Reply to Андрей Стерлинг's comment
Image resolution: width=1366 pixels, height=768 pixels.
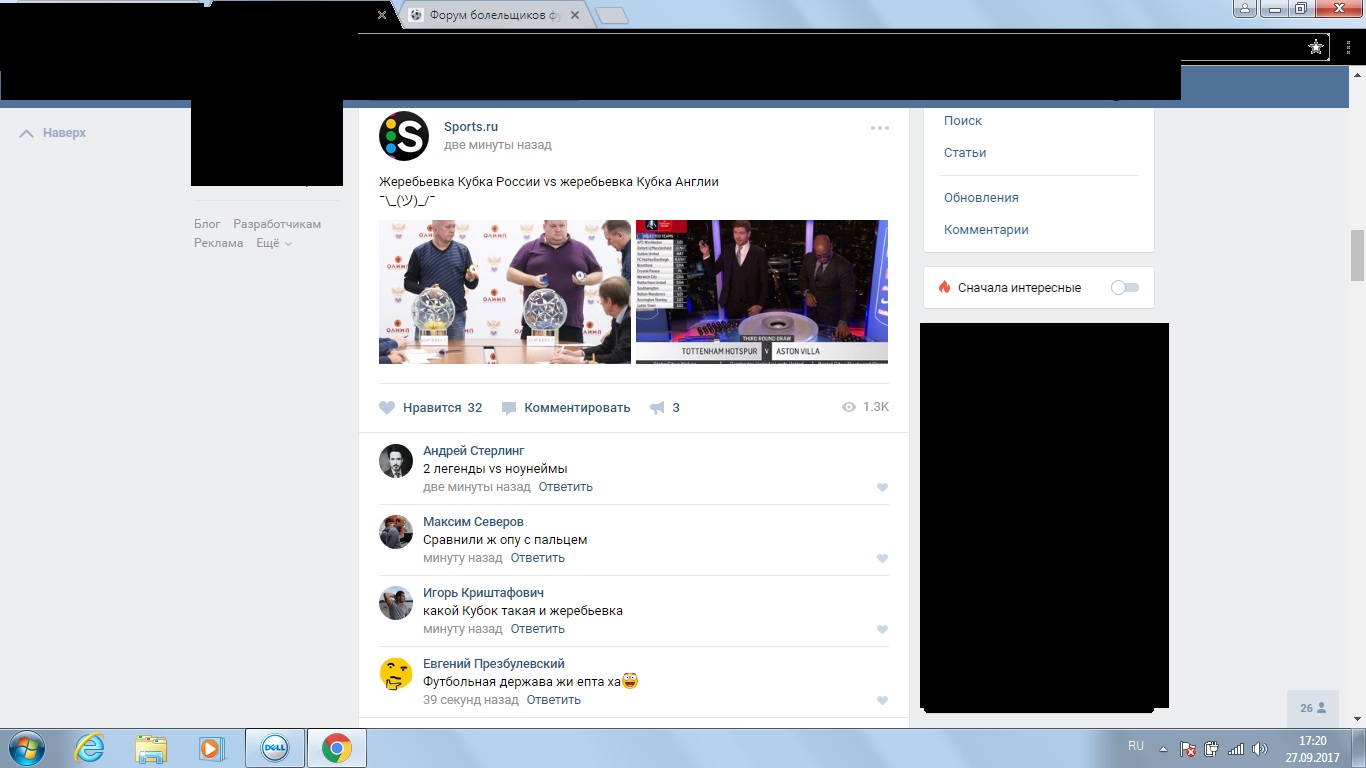tap(566, 487)
